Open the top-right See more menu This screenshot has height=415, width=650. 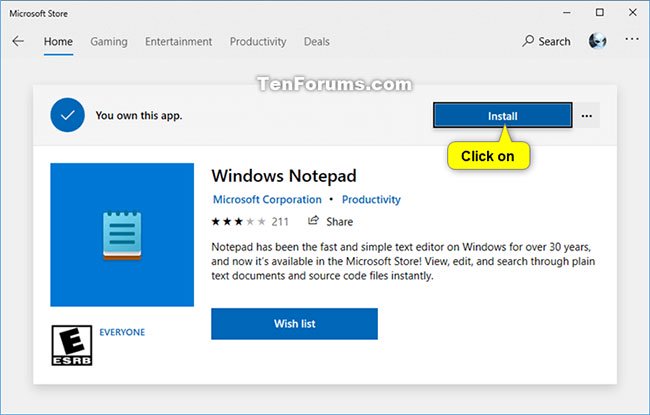(x=632, y=39)
